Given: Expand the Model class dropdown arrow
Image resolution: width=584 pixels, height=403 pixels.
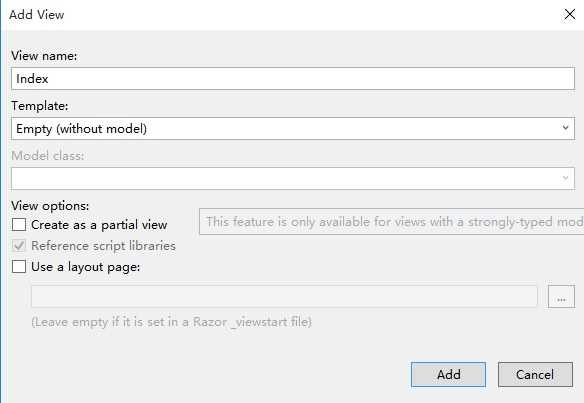Looking at the screenshot, I should tap(565, 178).
